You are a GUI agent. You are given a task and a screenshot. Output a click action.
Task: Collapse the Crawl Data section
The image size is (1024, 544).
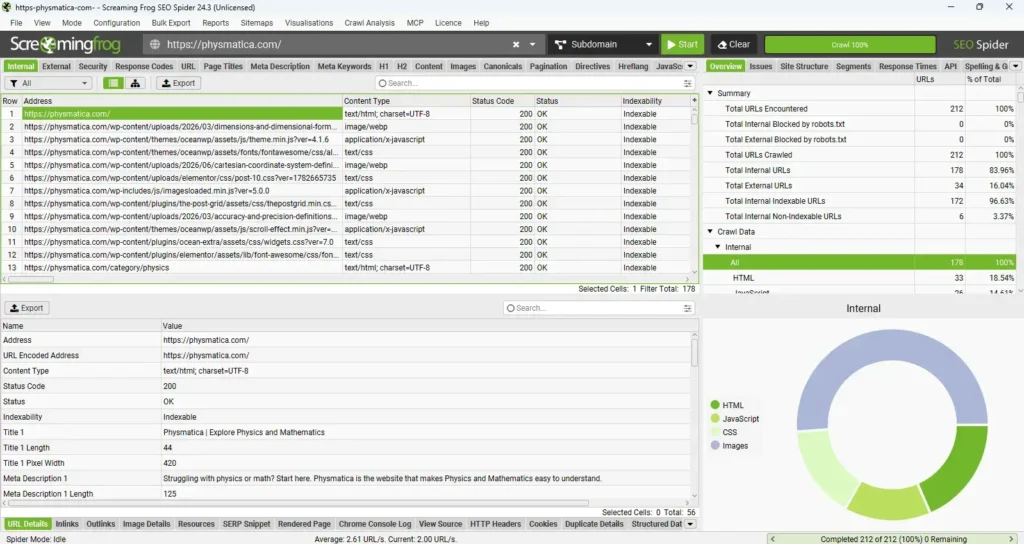pos(710,232)
